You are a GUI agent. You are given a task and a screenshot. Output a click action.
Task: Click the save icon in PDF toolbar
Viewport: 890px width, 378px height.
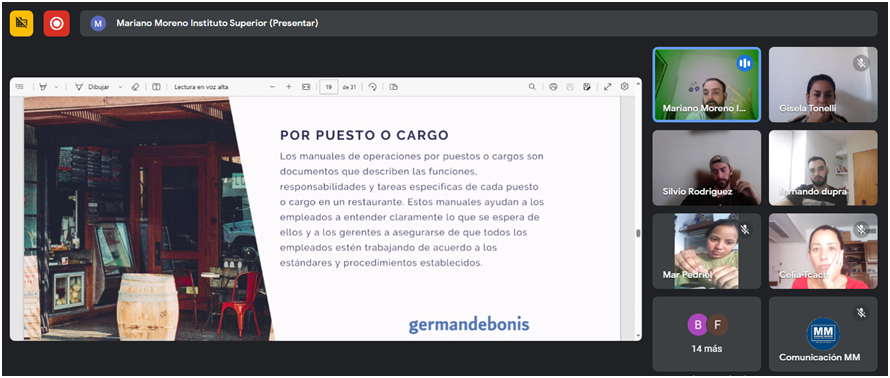point(570,87)
